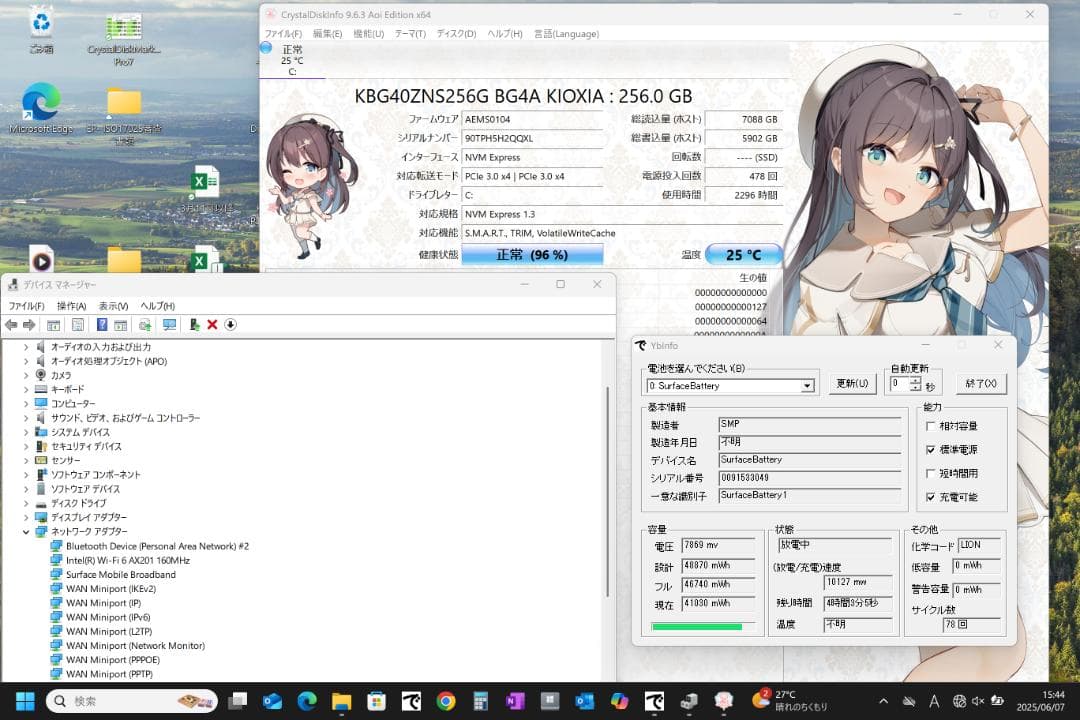Image resolution: width=1080 pixels, height=720 pixels.
Task: Click the Forward arrow in Device Manager toolbar
Action: coord(29,325)
